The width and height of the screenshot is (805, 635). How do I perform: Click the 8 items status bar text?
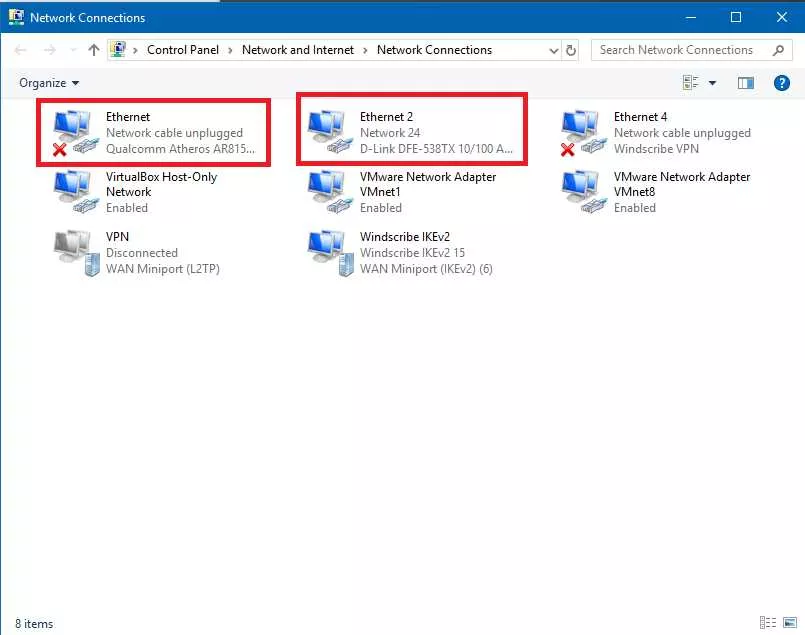(x=34, y=624)
